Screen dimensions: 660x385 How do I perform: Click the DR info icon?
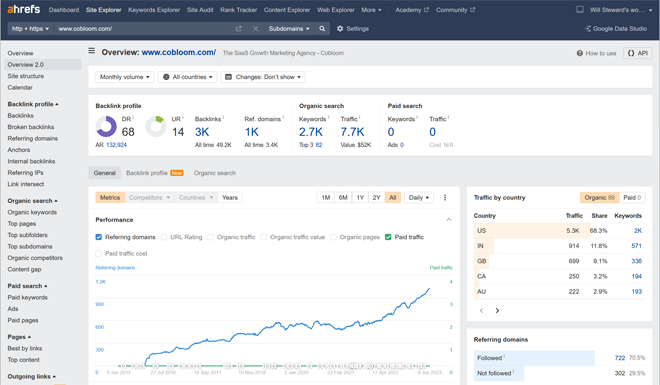tap(133, 117)
